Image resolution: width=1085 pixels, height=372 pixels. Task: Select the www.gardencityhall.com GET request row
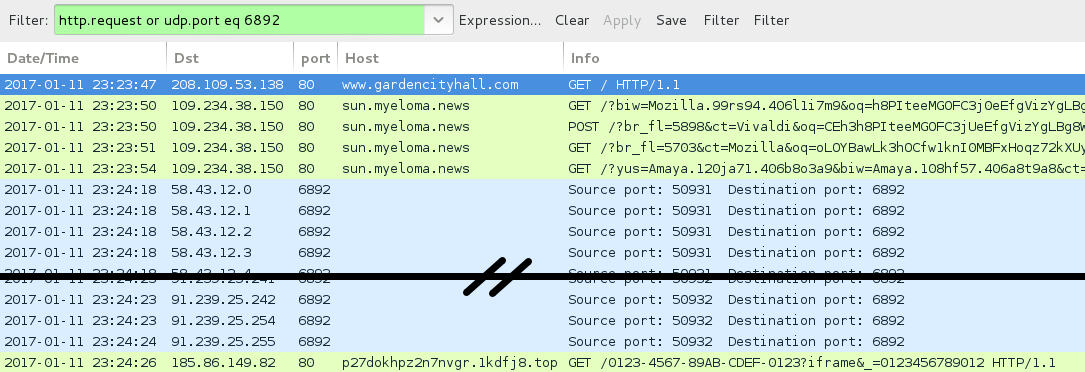click(x=542, y=84)
